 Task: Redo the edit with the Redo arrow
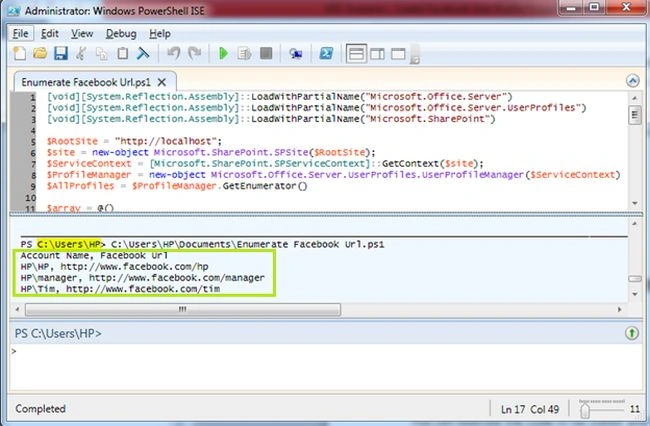click(194, 53)
